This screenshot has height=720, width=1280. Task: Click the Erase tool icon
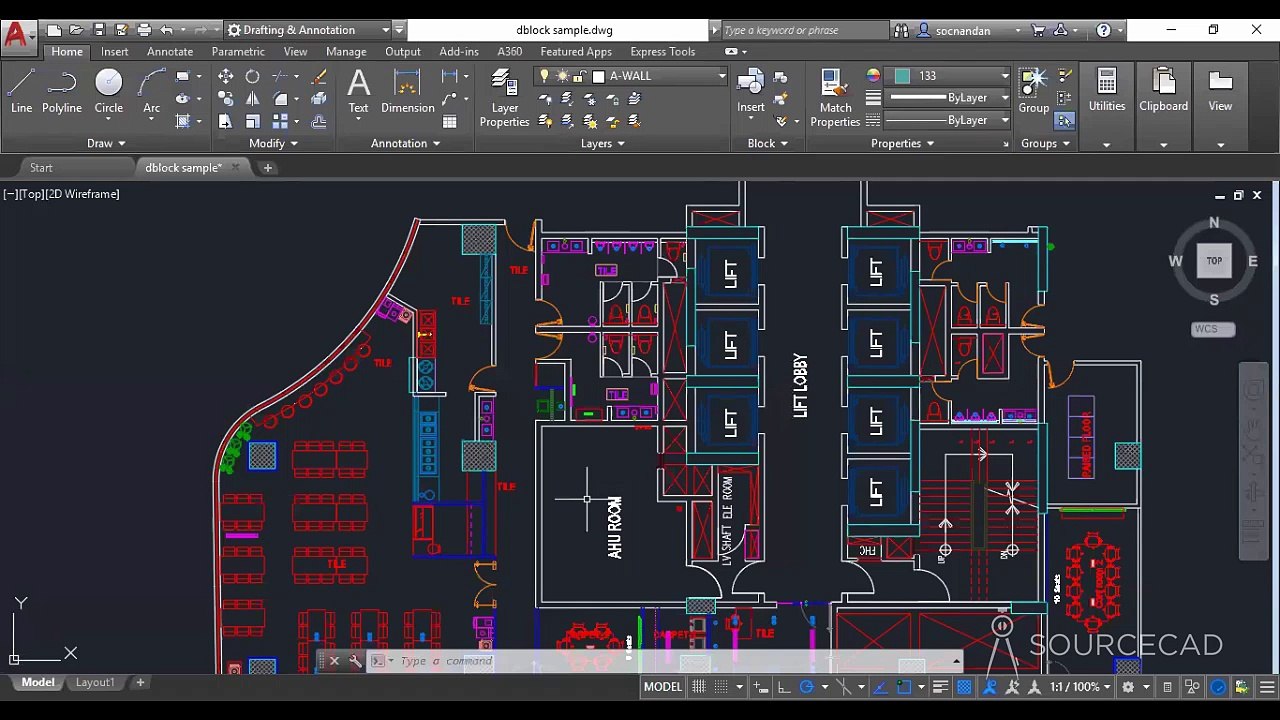pyautogui.click(x=319, y=77)
